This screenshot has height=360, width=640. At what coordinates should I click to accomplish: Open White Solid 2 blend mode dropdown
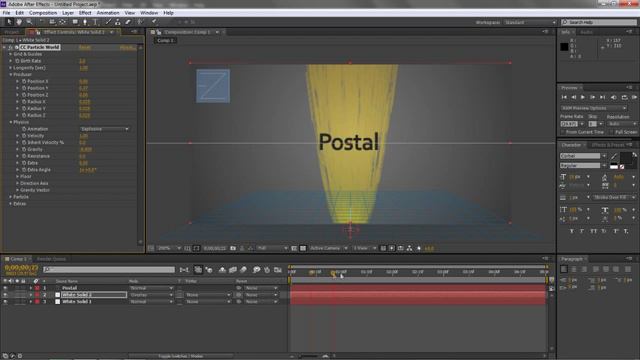(151, 295)
